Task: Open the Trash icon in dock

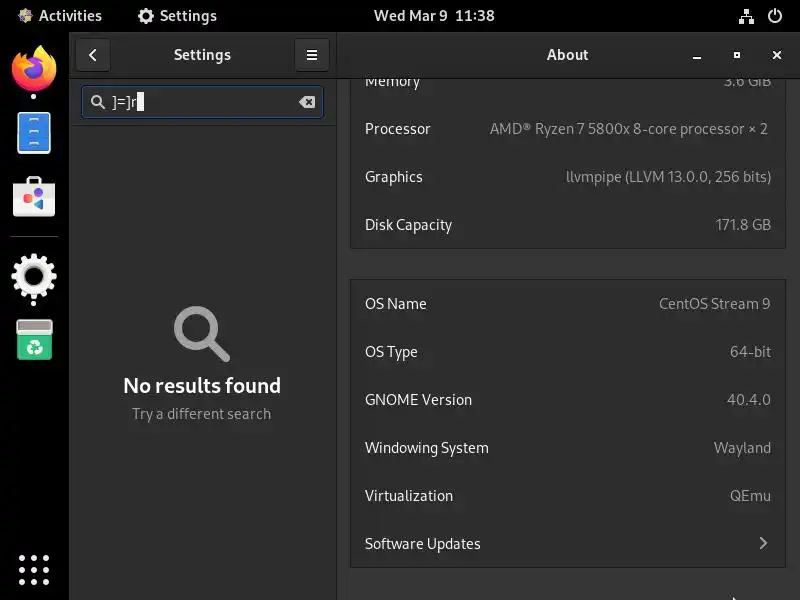Action: point(34,340)
